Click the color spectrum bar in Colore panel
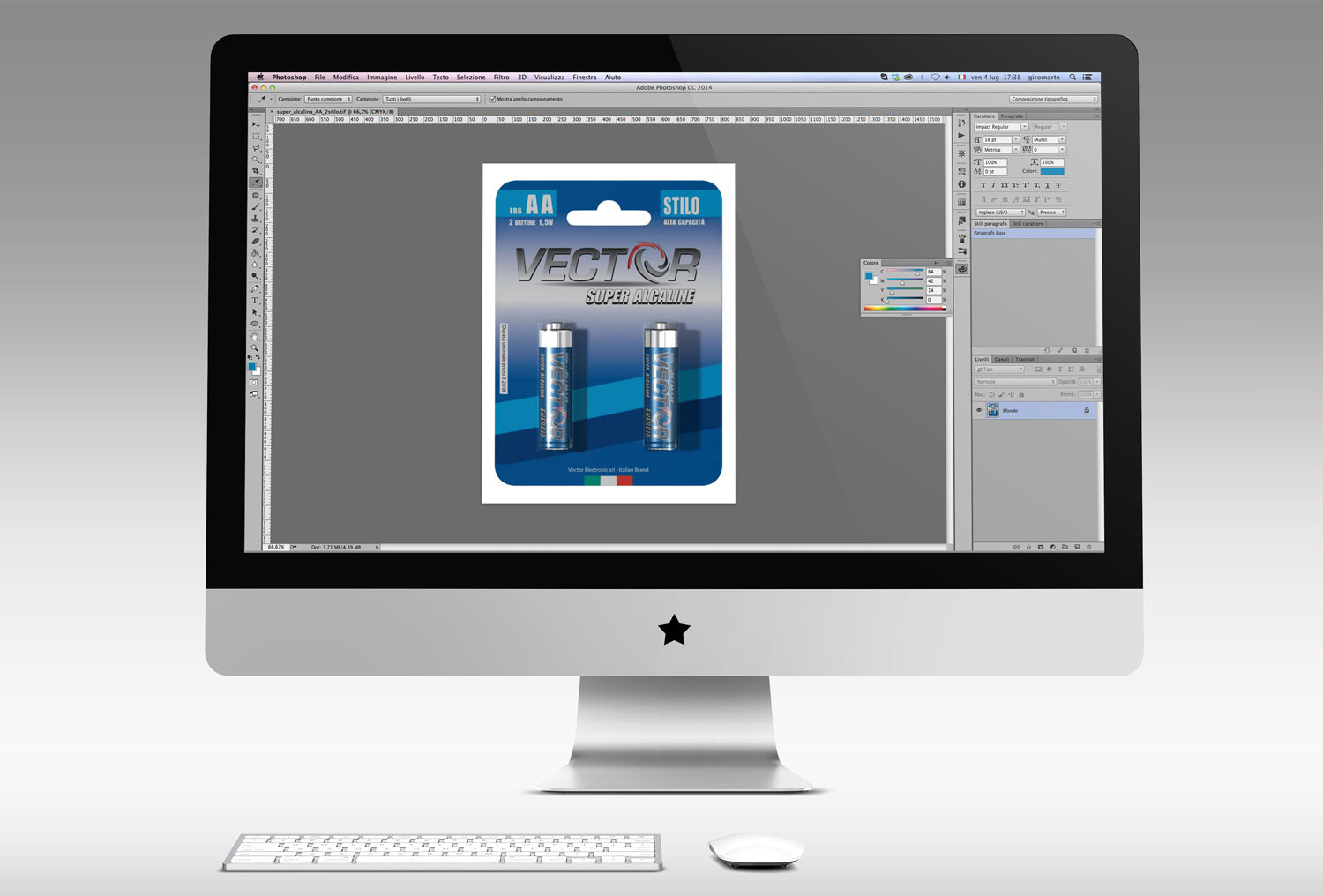1323x896 pixels. point(904,309)
